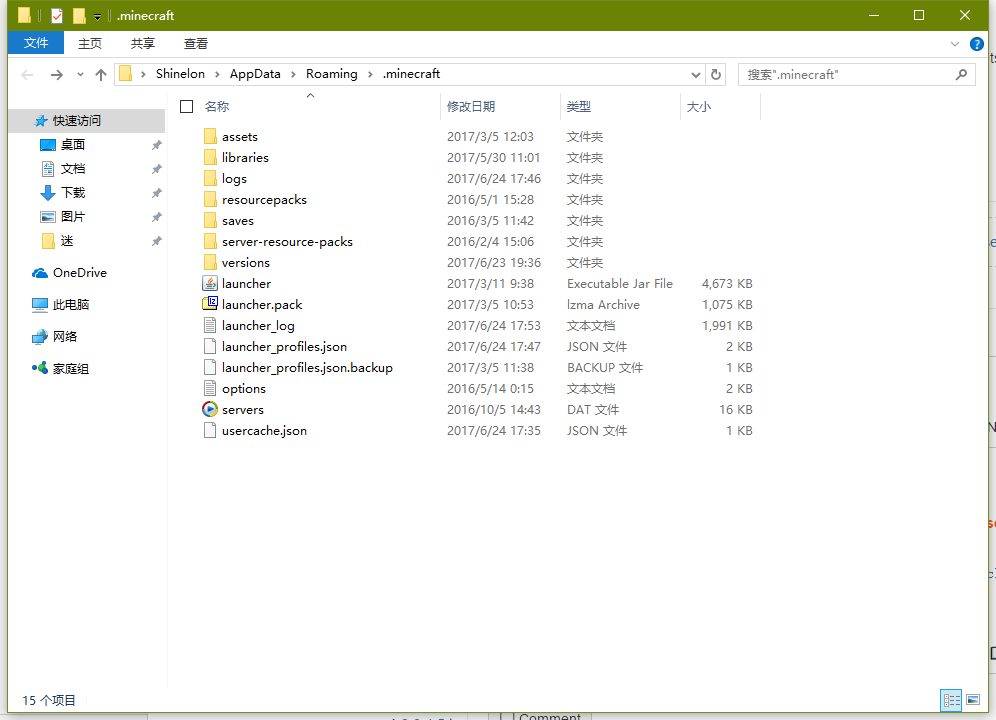996x720 pixels.
Task: Refresh the .minecraft folder view
Action: [716, 74]
